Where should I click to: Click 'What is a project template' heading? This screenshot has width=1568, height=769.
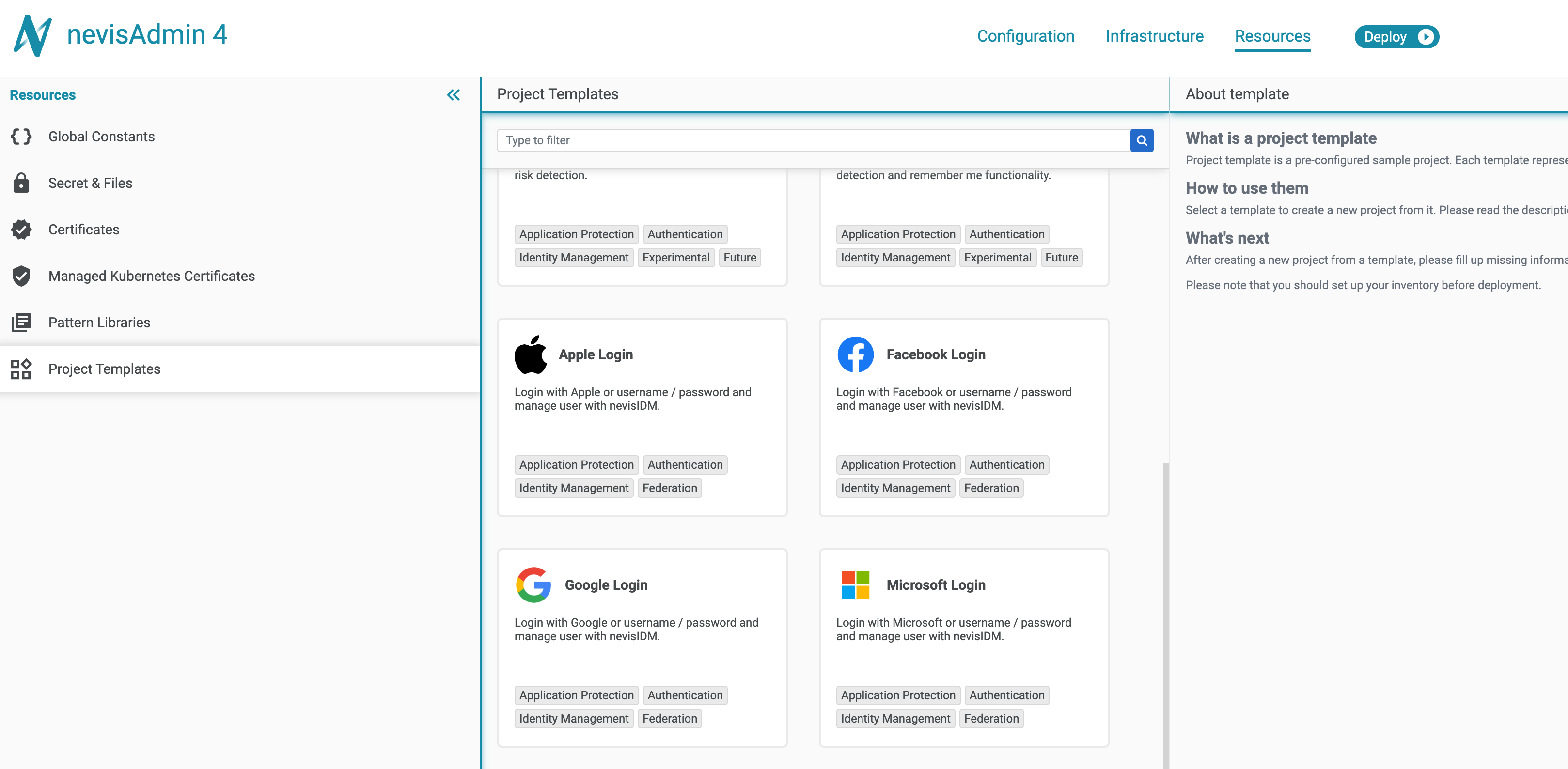[1281, 138]
